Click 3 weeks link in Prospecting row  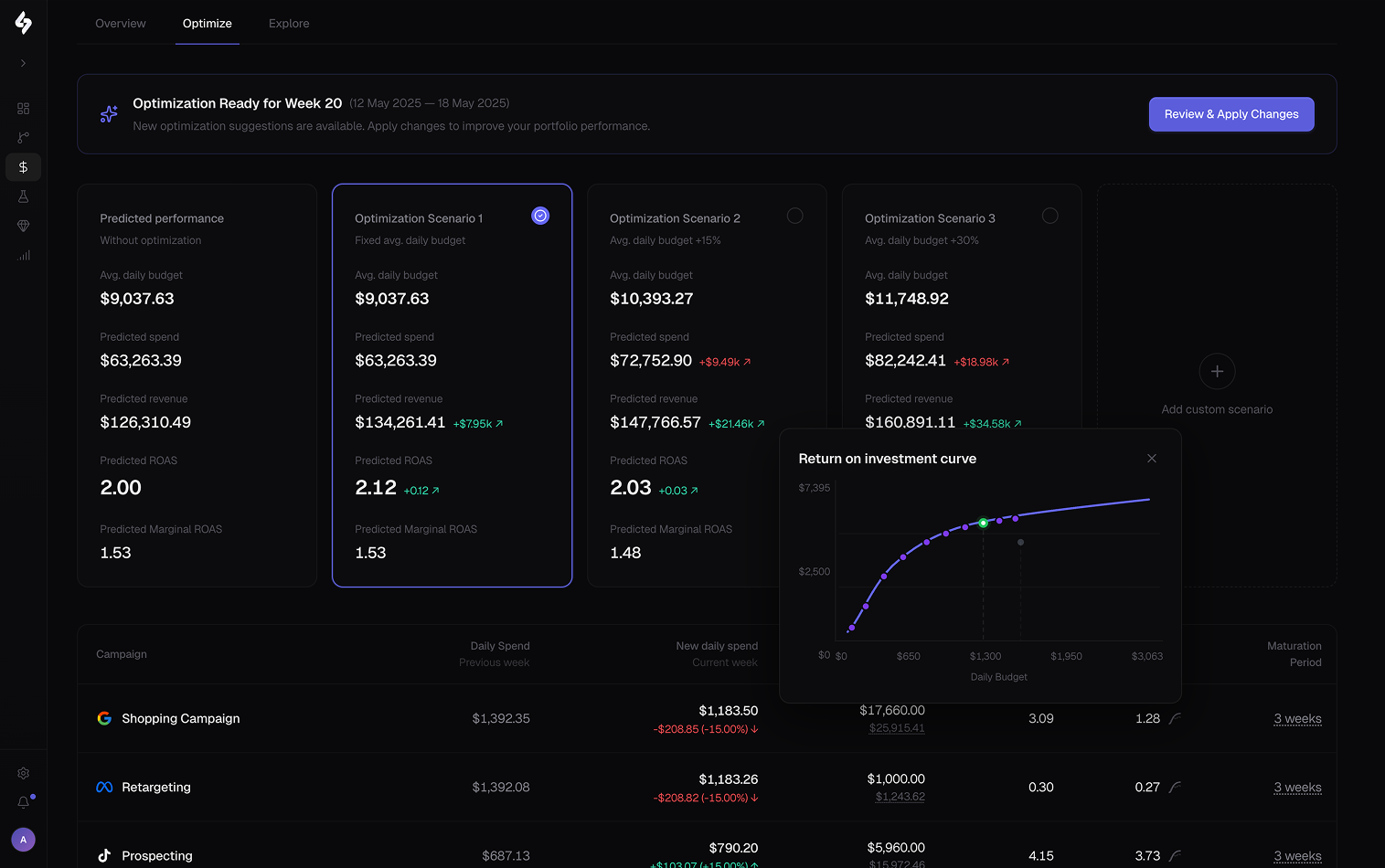pyautogui.click(x=1297, y=856)
